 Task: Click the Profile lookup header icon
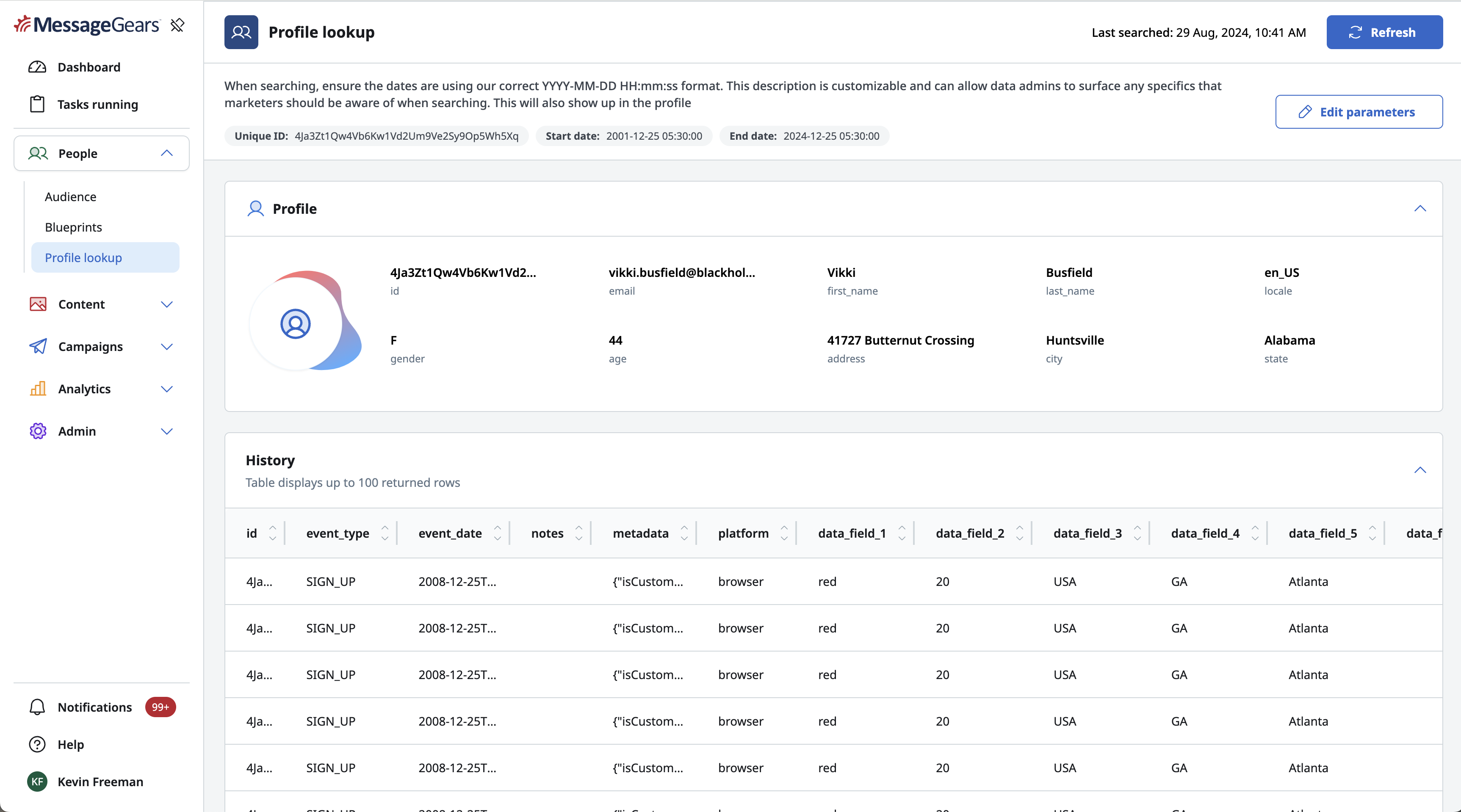(241, 32)
